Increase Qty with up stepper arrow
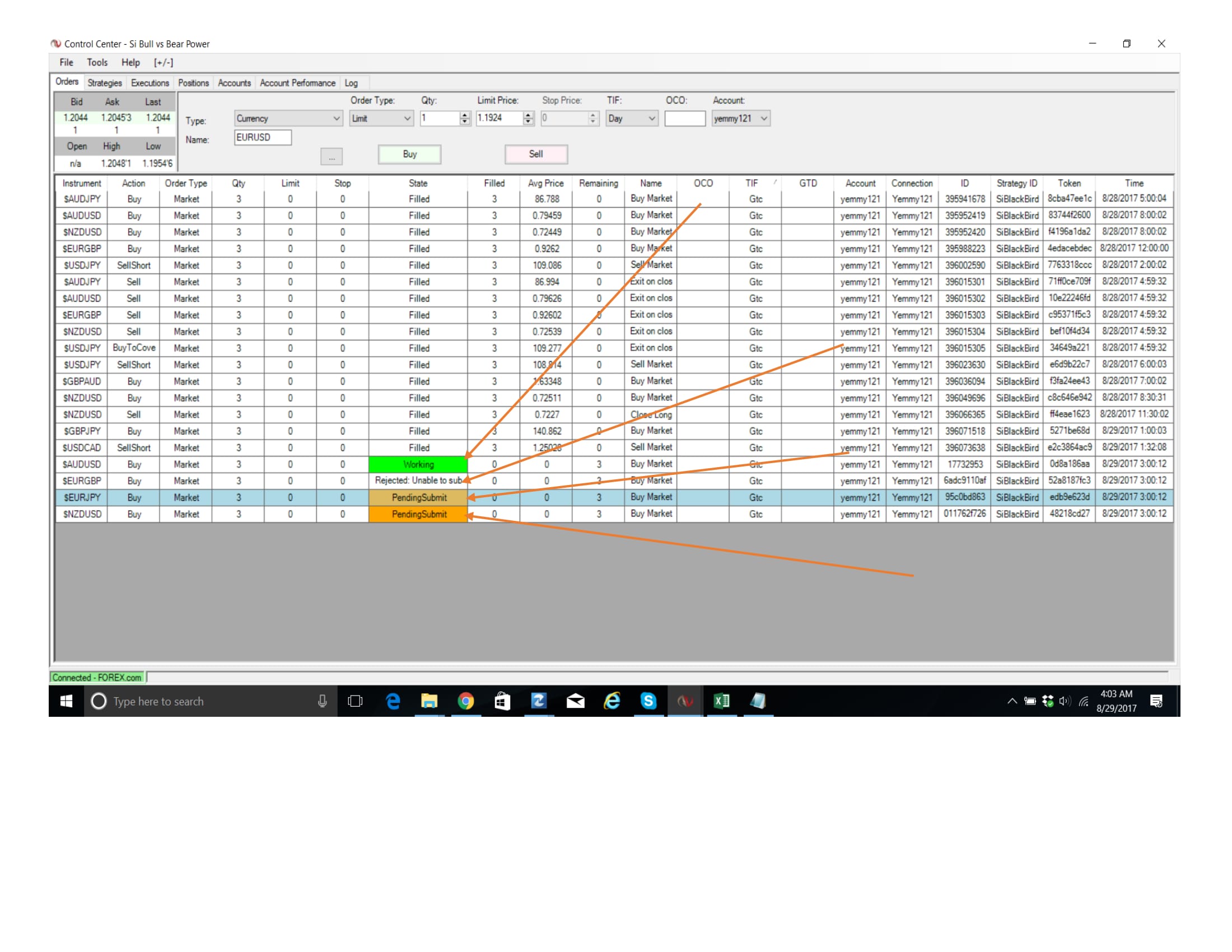Image resolution: width=1232 pixels, height=952 pixels. pos(465,115)
